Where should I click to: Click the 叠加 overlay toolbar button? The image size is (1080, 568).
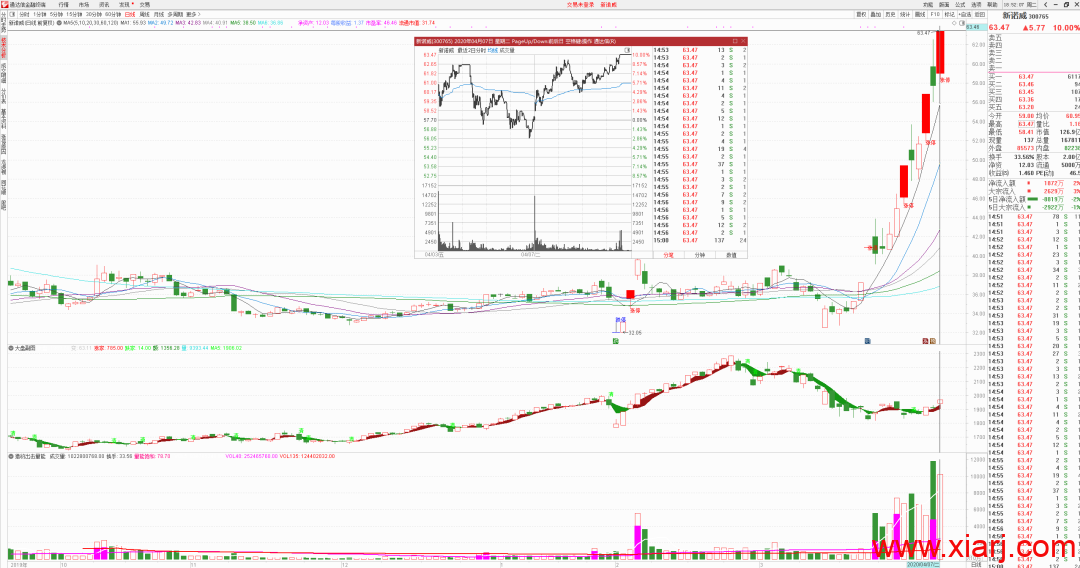[875, 14]
